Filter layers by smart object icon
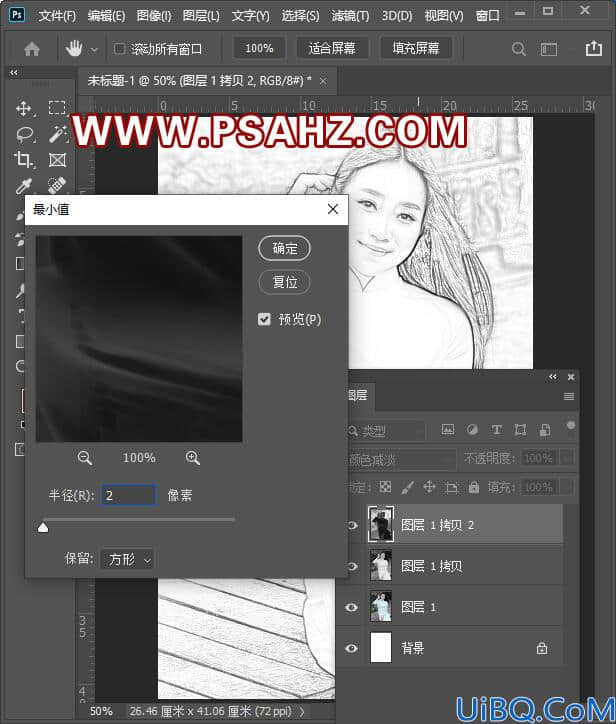The width and height of the screenshot is (616, 724). 545,430
